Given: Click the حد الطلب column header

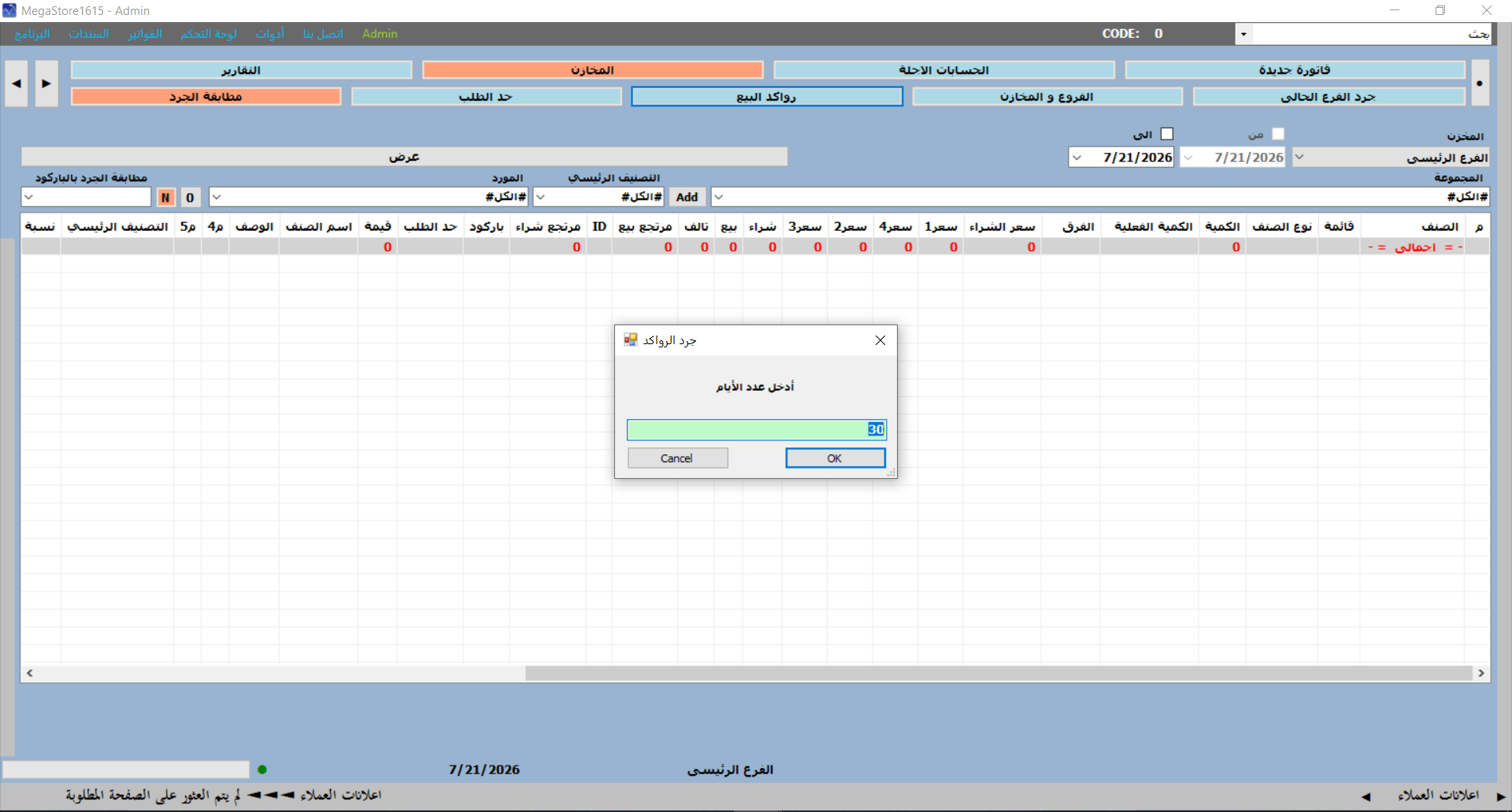Looking at the screenshot, I should tap(430, 227).
